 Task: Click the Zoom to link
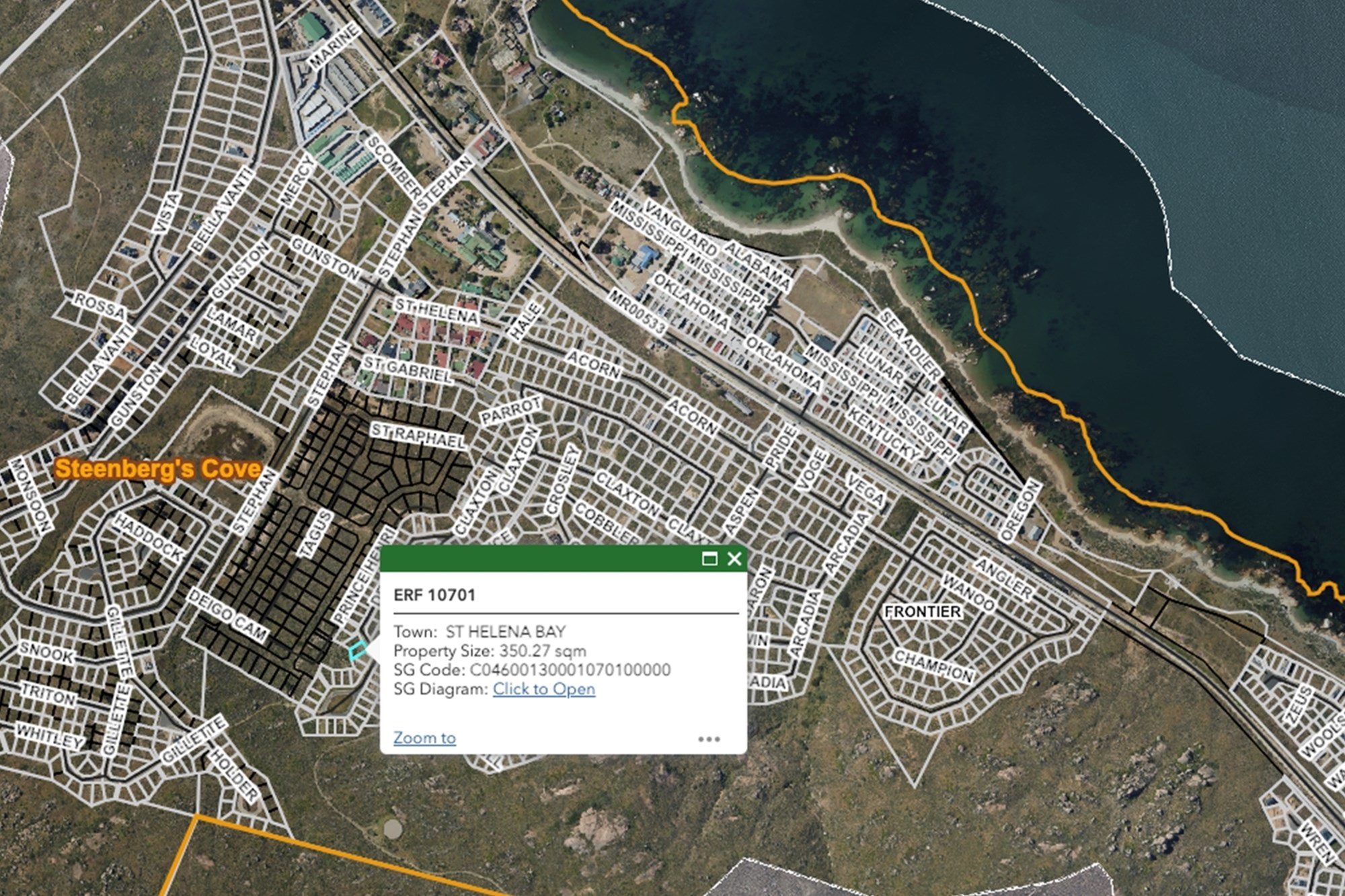(424, 737)
